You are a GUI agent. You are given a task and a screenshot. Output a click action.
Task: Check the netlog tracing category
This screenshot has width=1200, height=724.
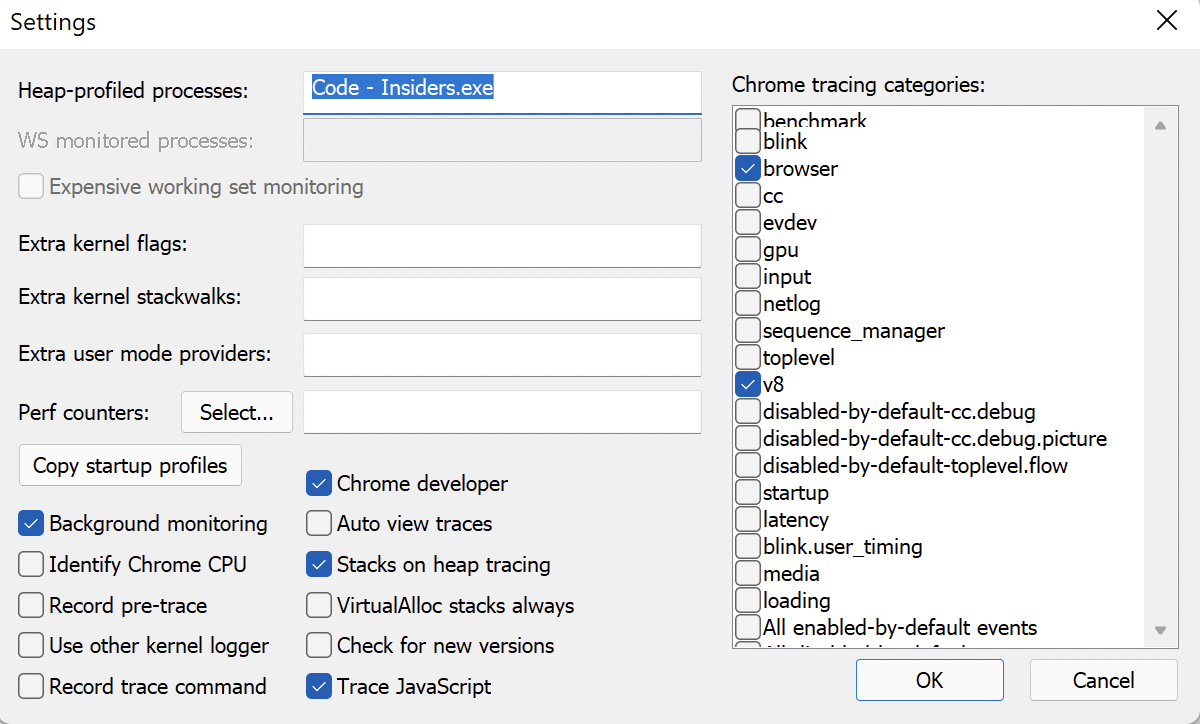point(747,303)
